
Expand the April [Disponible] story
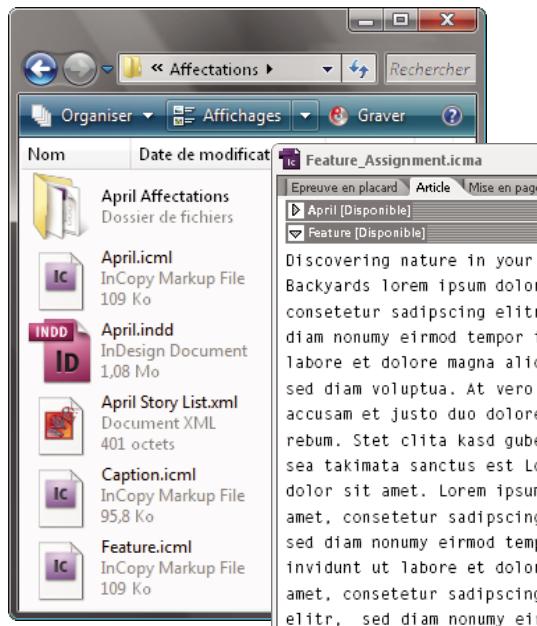(x=295, y=210)
